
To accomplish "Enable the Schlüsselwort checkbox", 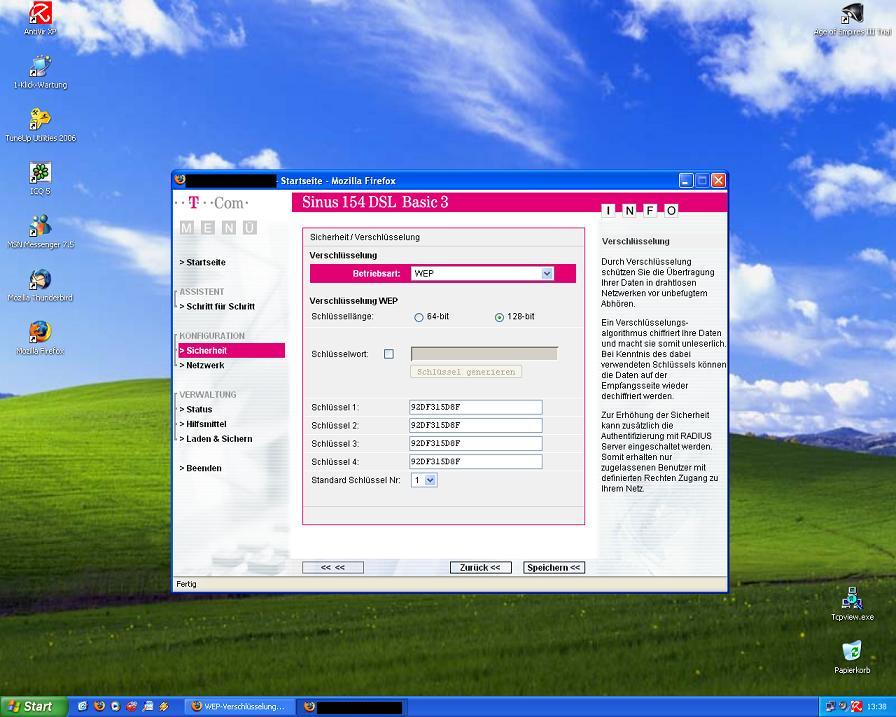I will coord(389,354).
